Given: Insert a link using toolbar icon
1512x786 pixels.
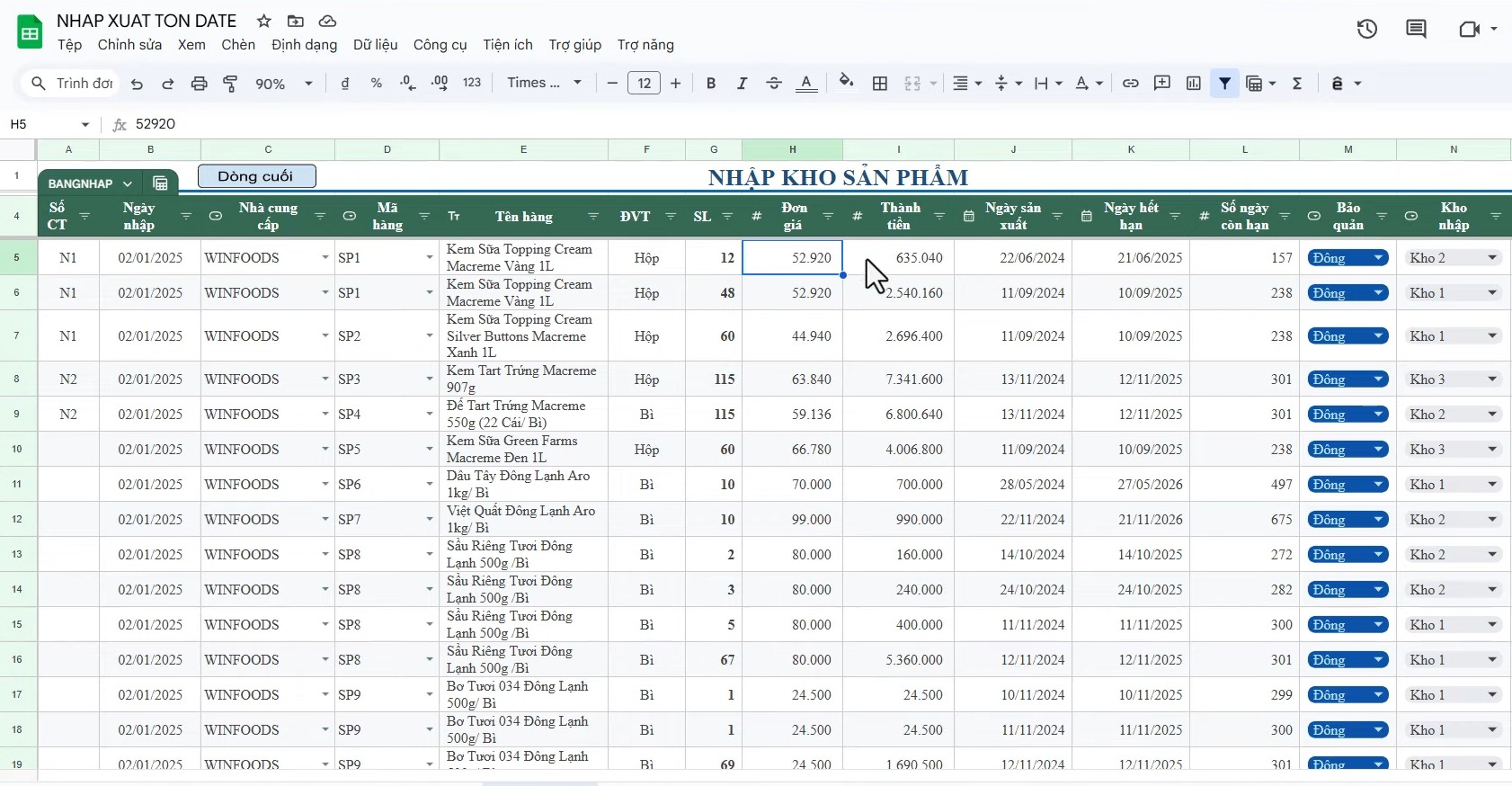Looking at the screenshot, I should [x=1130, y=84].
